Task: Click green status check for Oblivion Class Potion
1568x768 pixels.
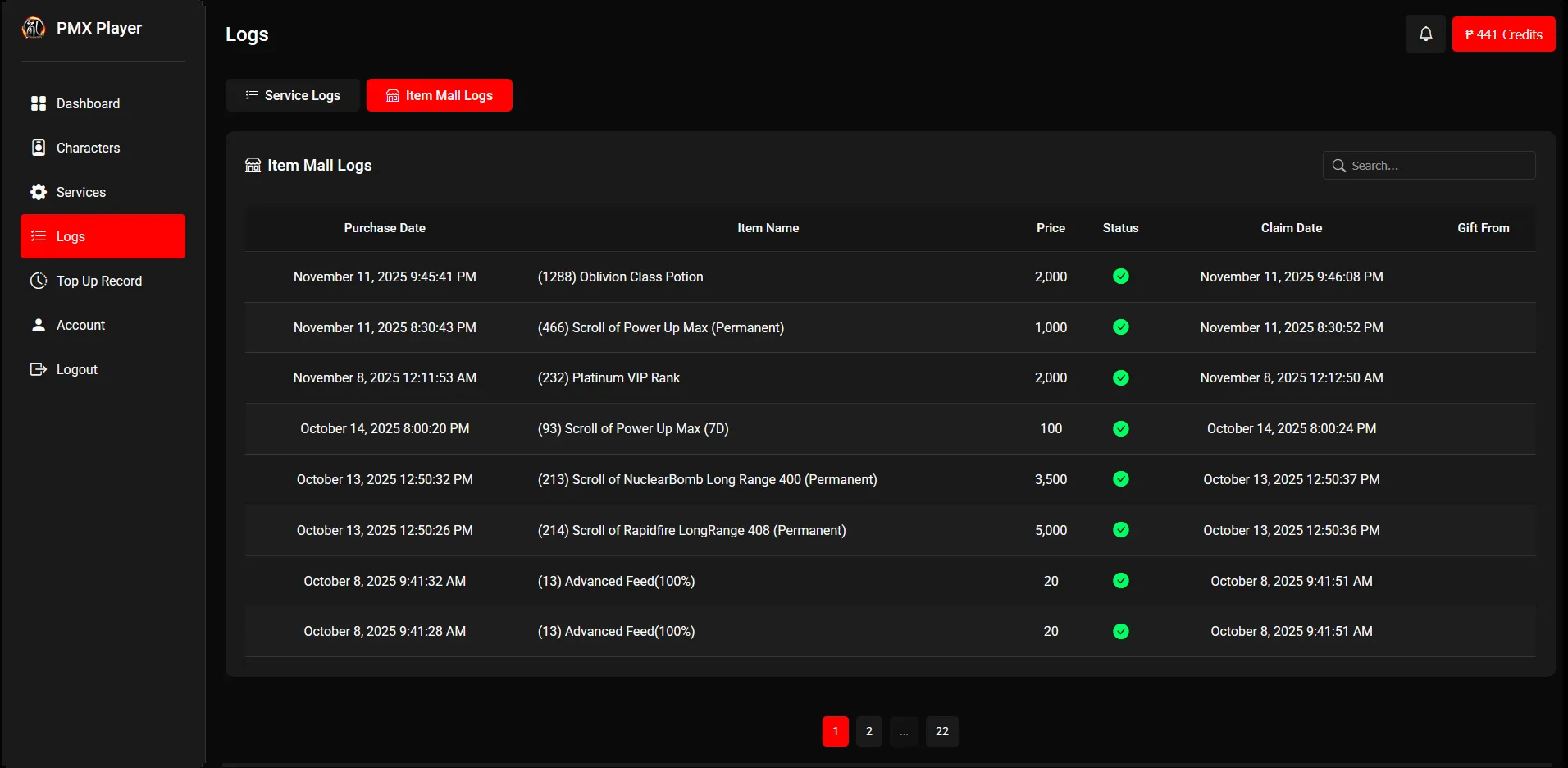Action: [1120, 277]
